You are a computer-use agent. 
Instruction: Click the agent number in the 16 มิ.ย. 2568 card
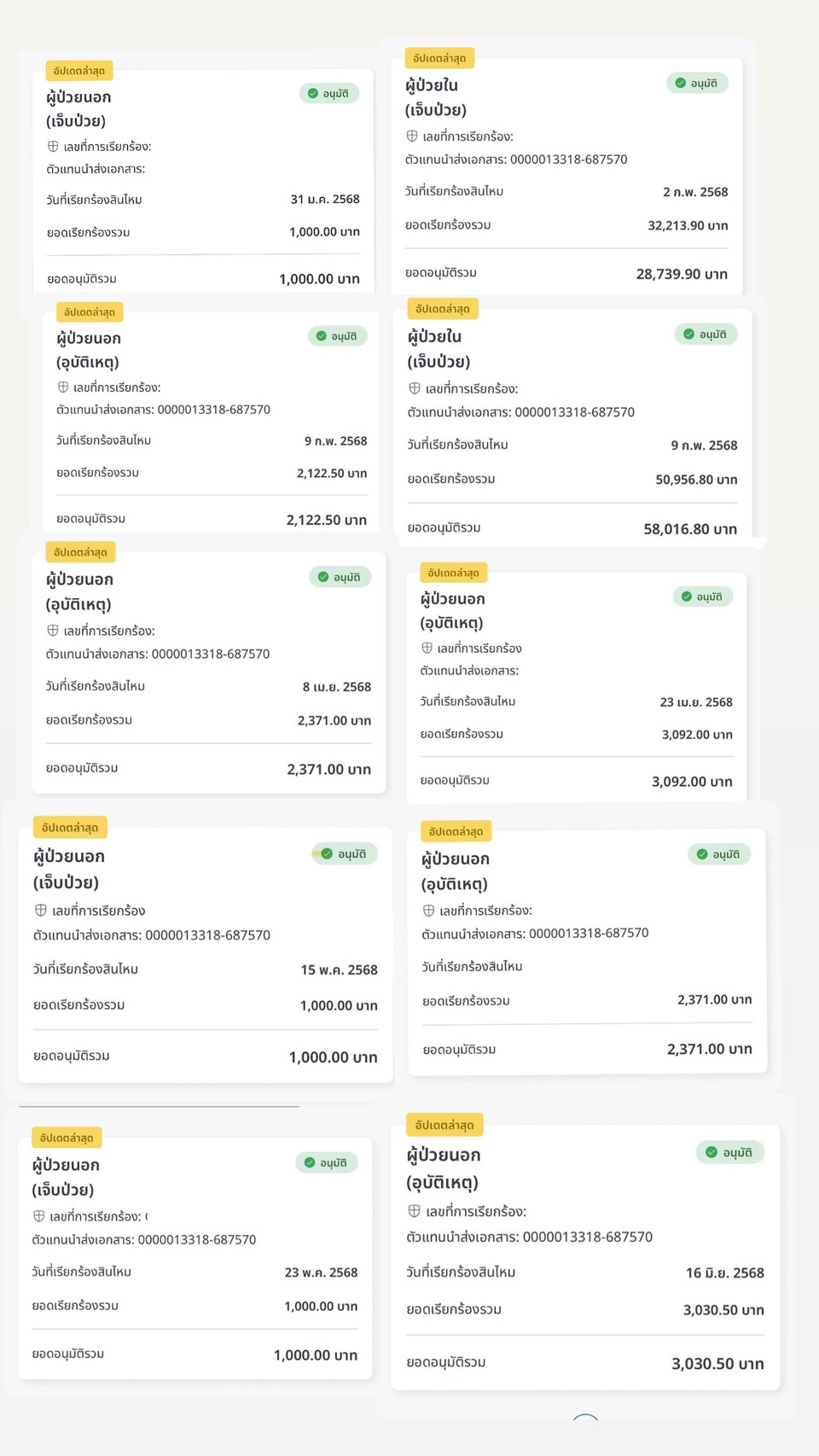click(587, 1237)
